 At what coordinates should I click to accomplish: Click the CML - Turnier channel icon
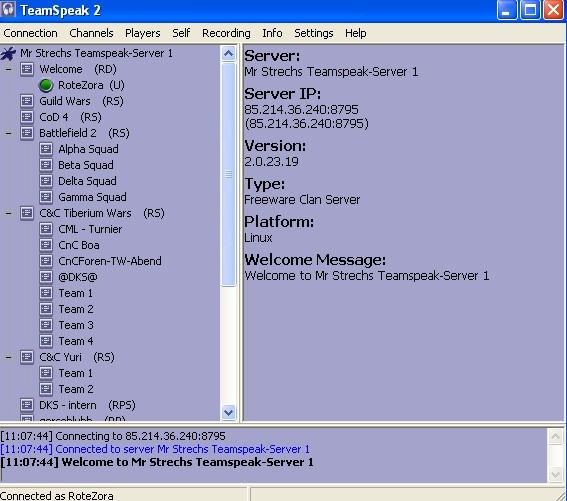coord(46,229)
